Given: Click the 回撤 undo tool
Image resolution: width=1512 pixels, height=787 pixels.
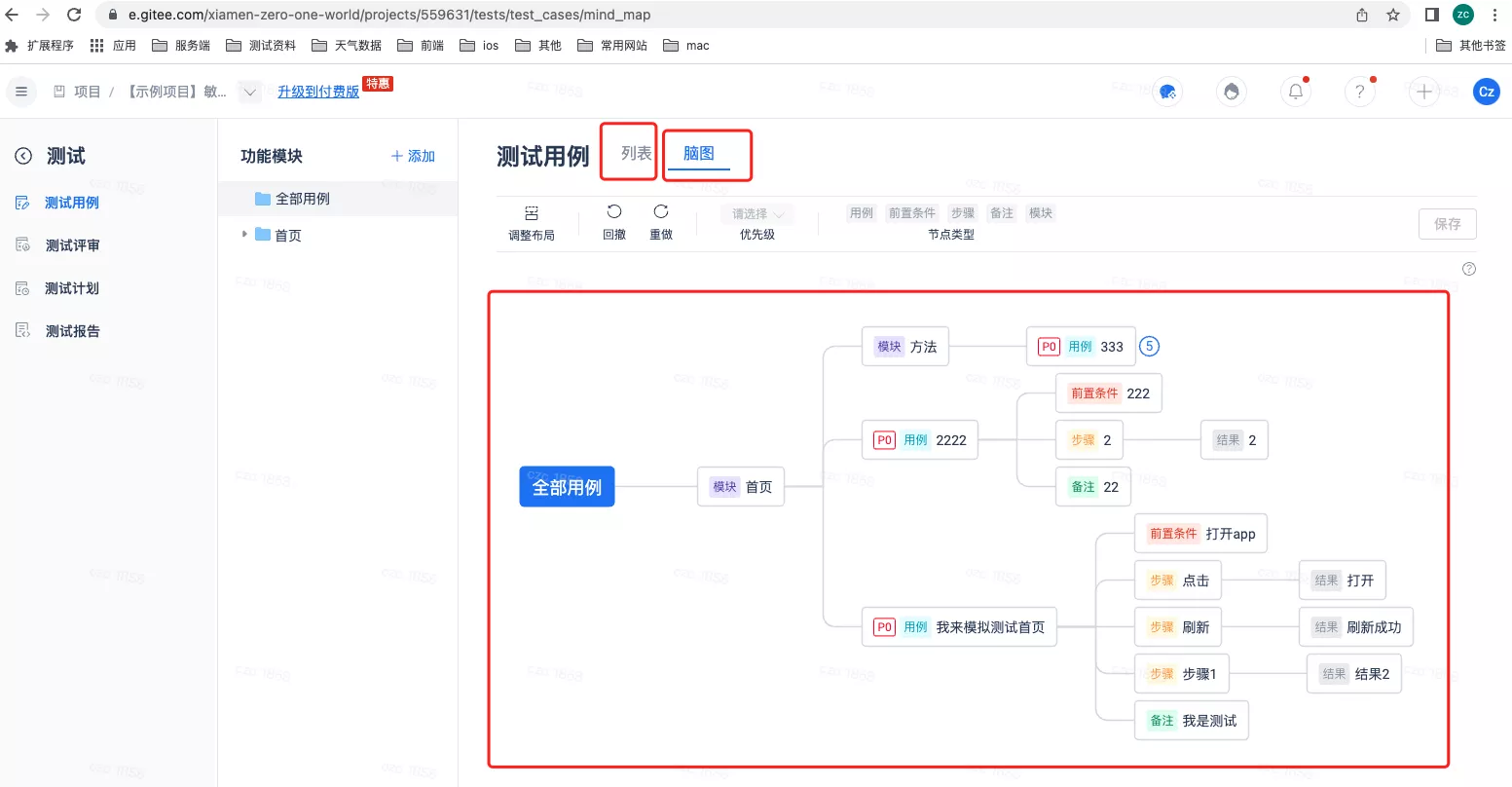Looking at the screenshot, I should (x=614, y=223).
